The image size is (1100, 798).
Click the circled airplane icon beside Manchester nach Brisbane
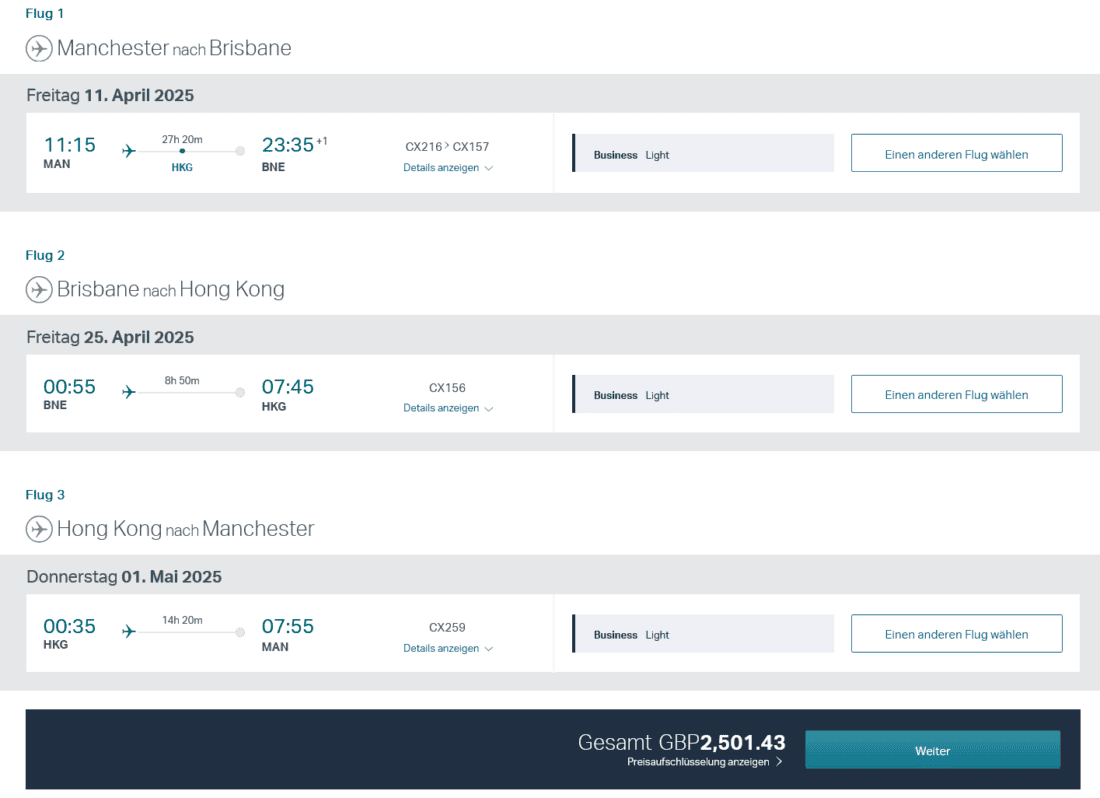click(39, 48)
